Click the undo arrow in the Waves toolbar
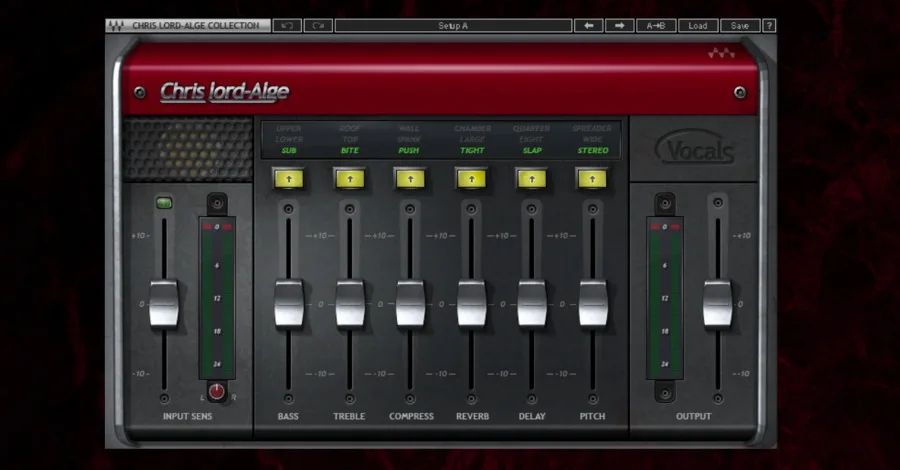 287,26
